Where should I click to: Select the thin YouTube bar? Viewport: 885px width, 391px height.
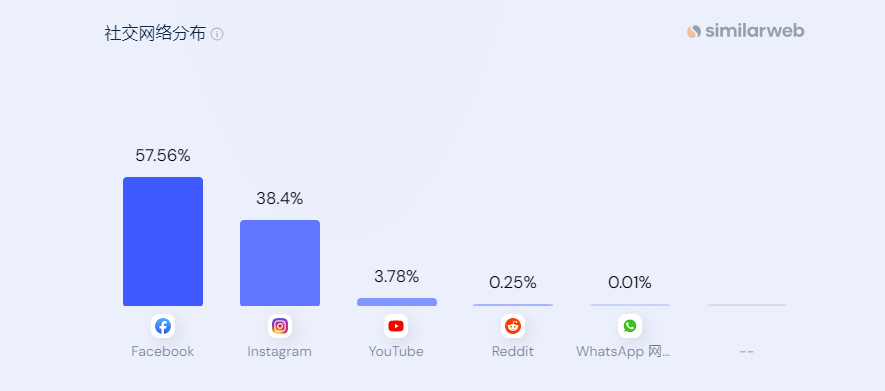click(397, 302)
